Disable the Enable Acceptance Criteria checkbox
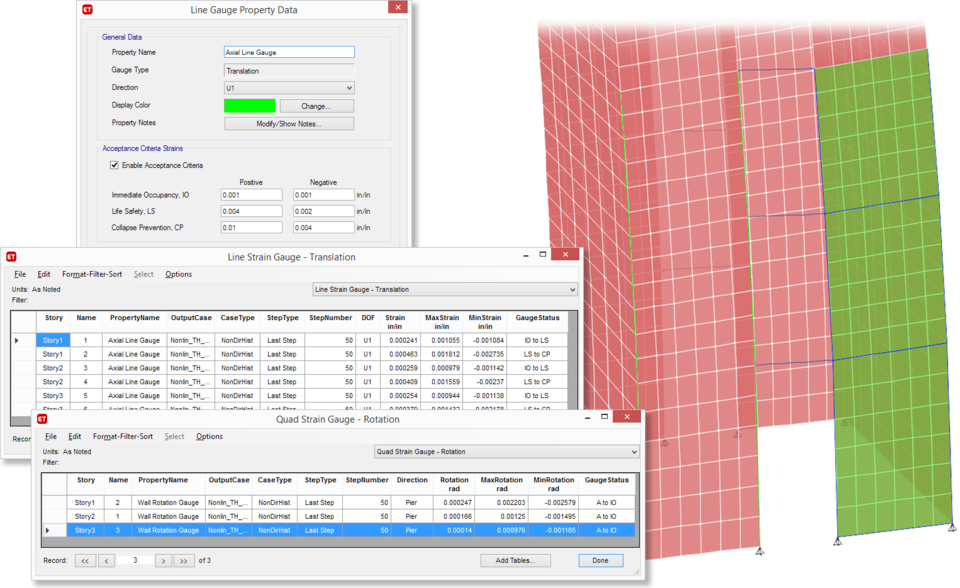 click(115, 165)
